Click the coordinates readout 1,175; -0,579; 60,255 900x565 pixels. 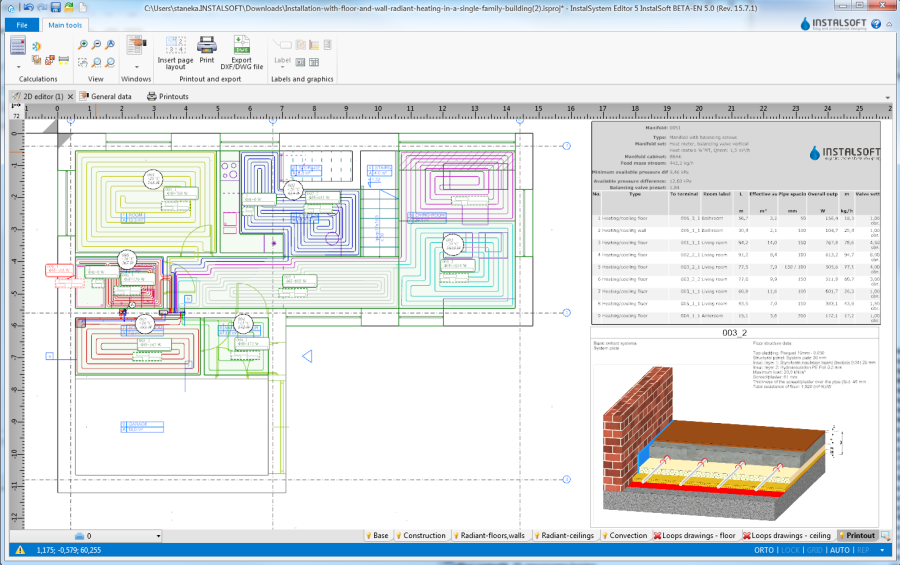tap(69, 550)
